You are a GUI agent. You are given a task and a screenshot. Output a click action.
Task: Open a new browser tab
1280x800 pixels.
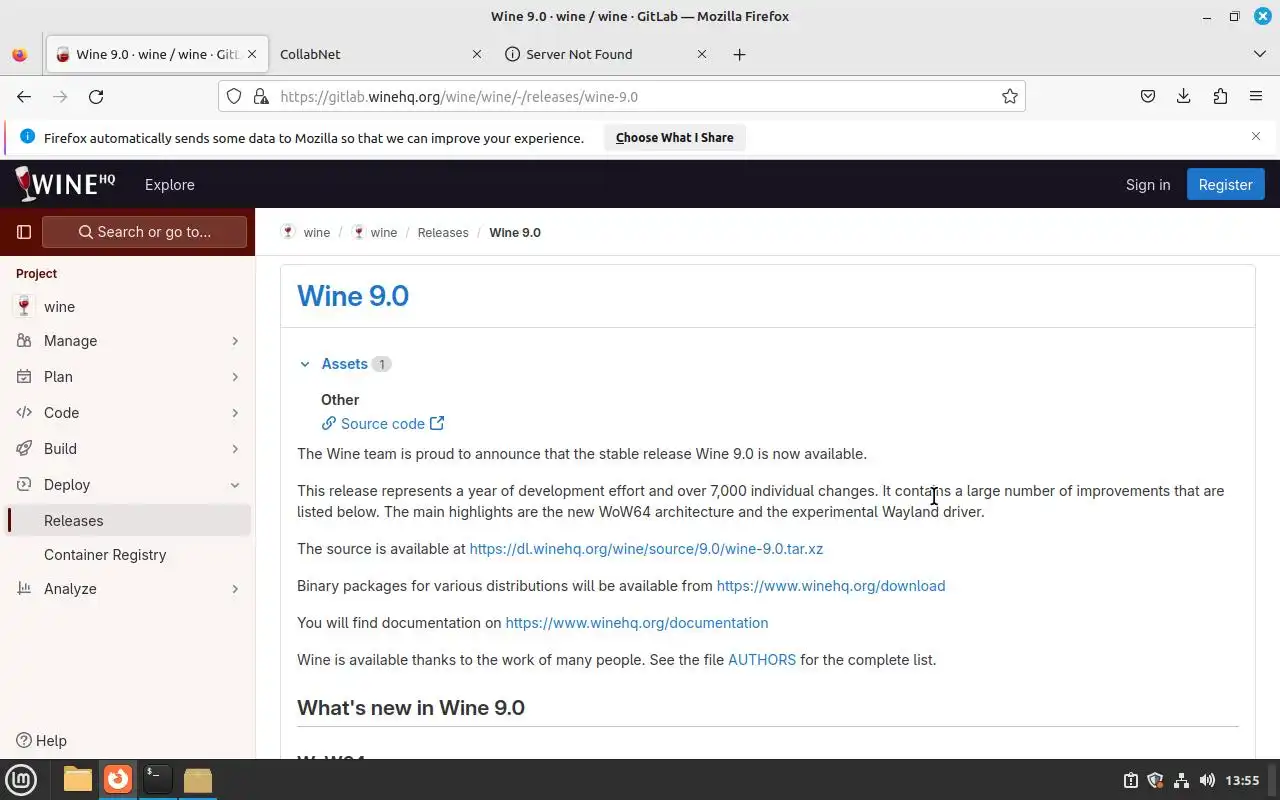[739, 54]
